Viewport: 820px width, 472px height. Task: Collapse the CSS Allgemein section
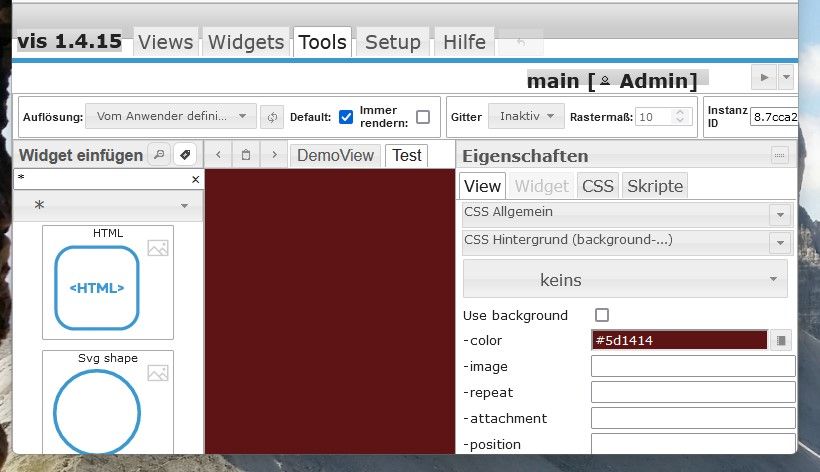coord(780,215)
